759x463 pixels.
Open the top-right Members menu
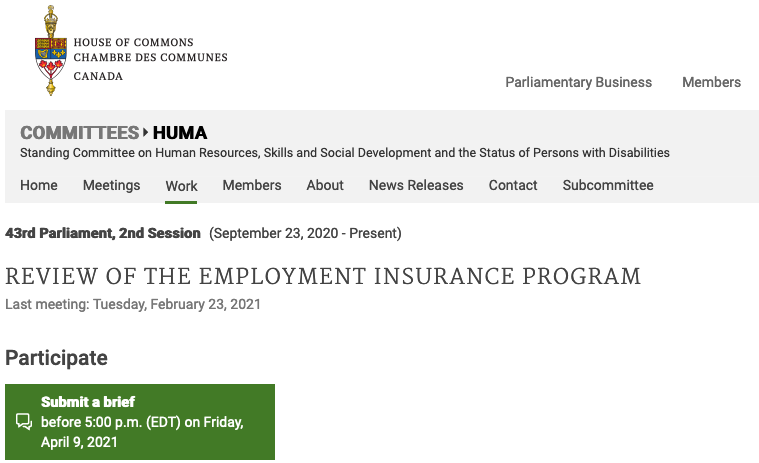pos(711,82)
